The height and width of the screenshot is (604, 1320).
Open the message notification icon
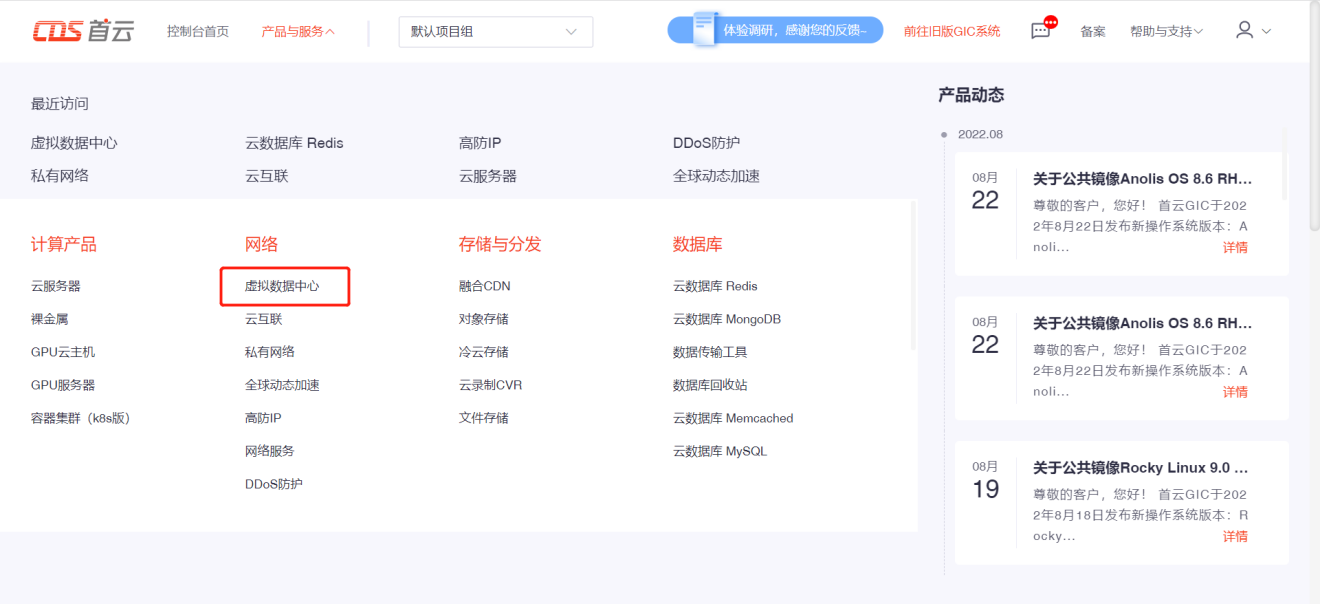1042,29
